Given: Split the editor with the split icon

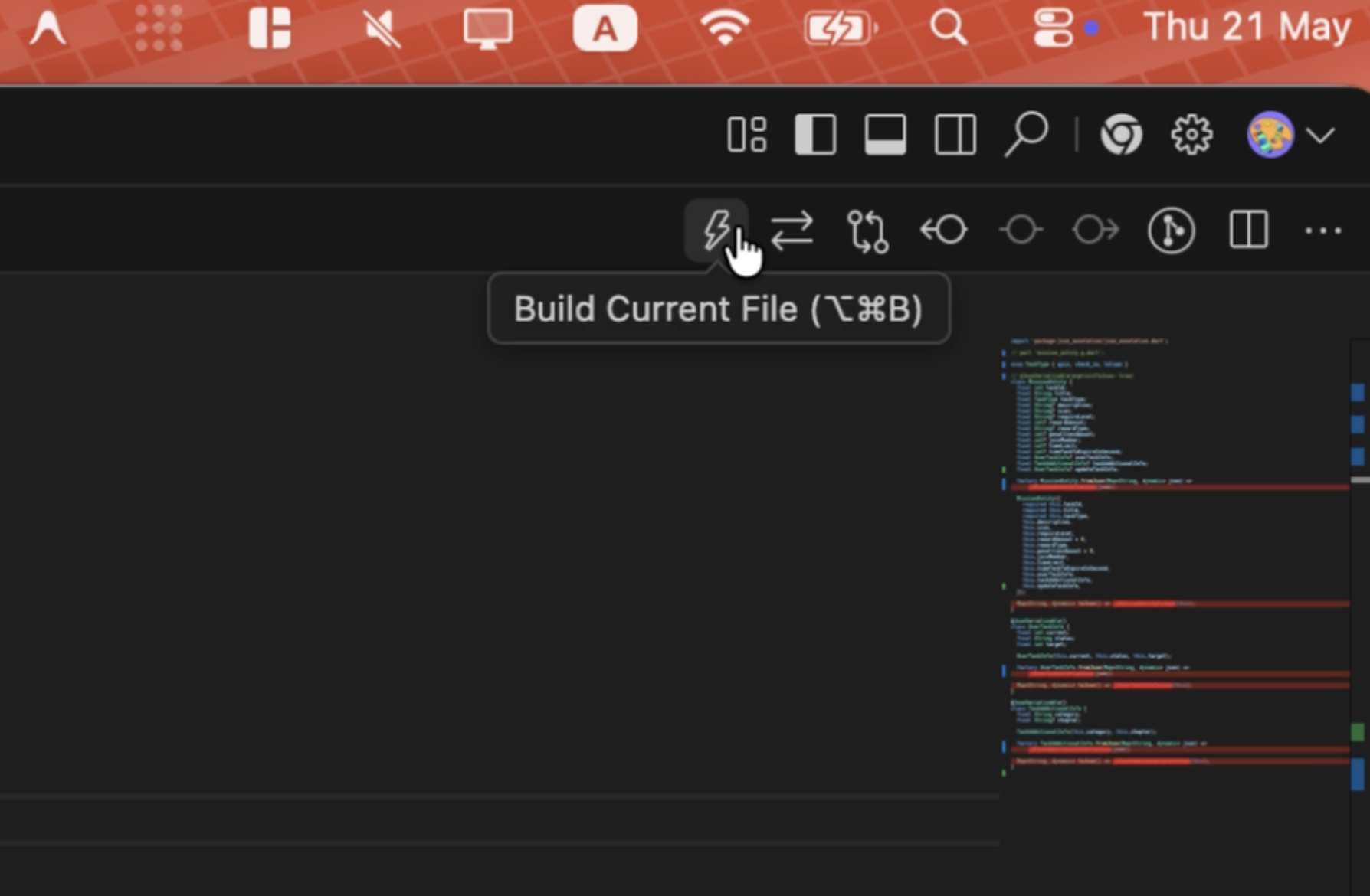Looking at the screenshot, I should pyautogui.click(x=1248, y=230).
